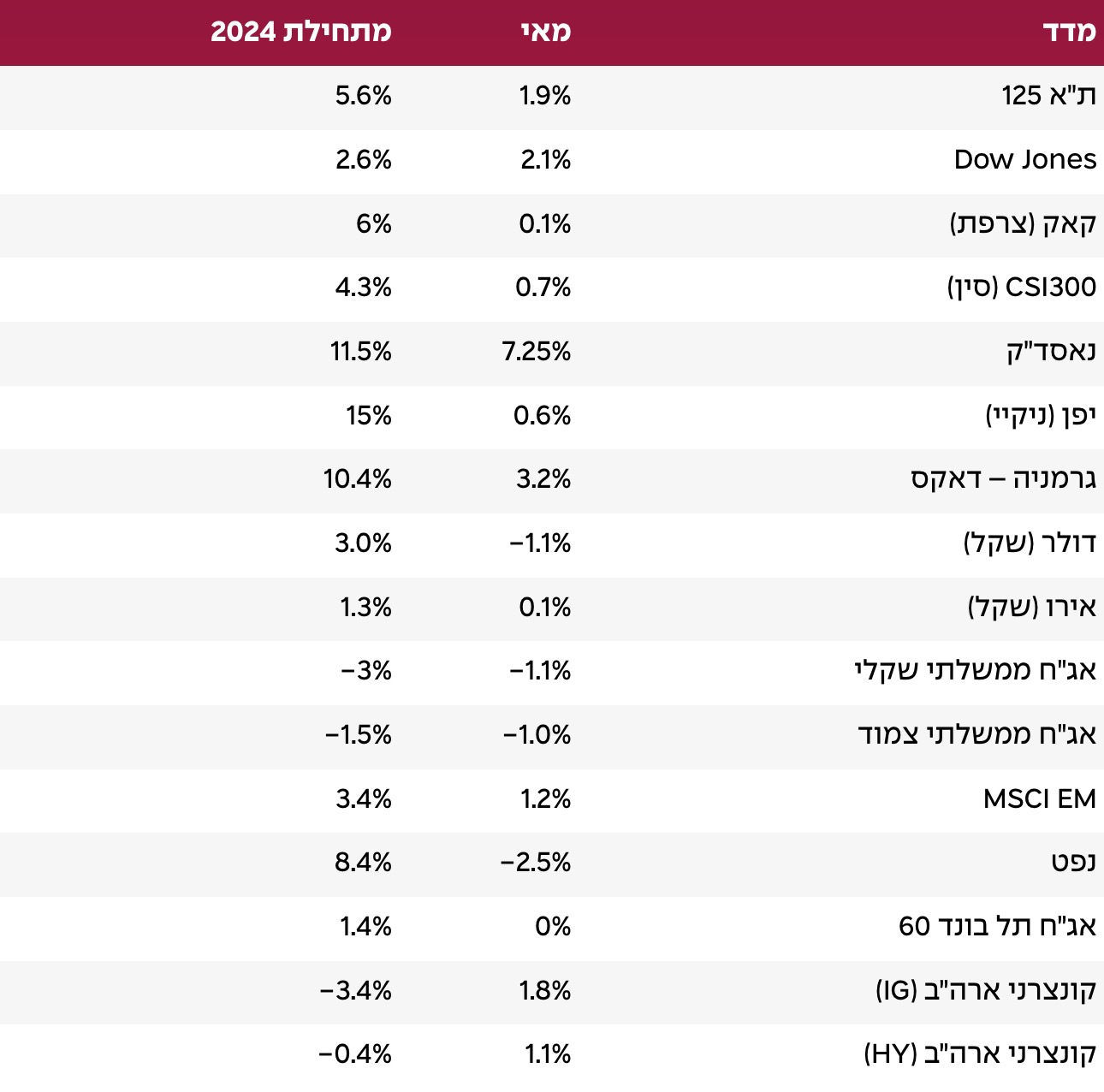The width and height of the screenshot is (1104, 1092).
Task: Select the נפט row label
Action: [1073, 863]
